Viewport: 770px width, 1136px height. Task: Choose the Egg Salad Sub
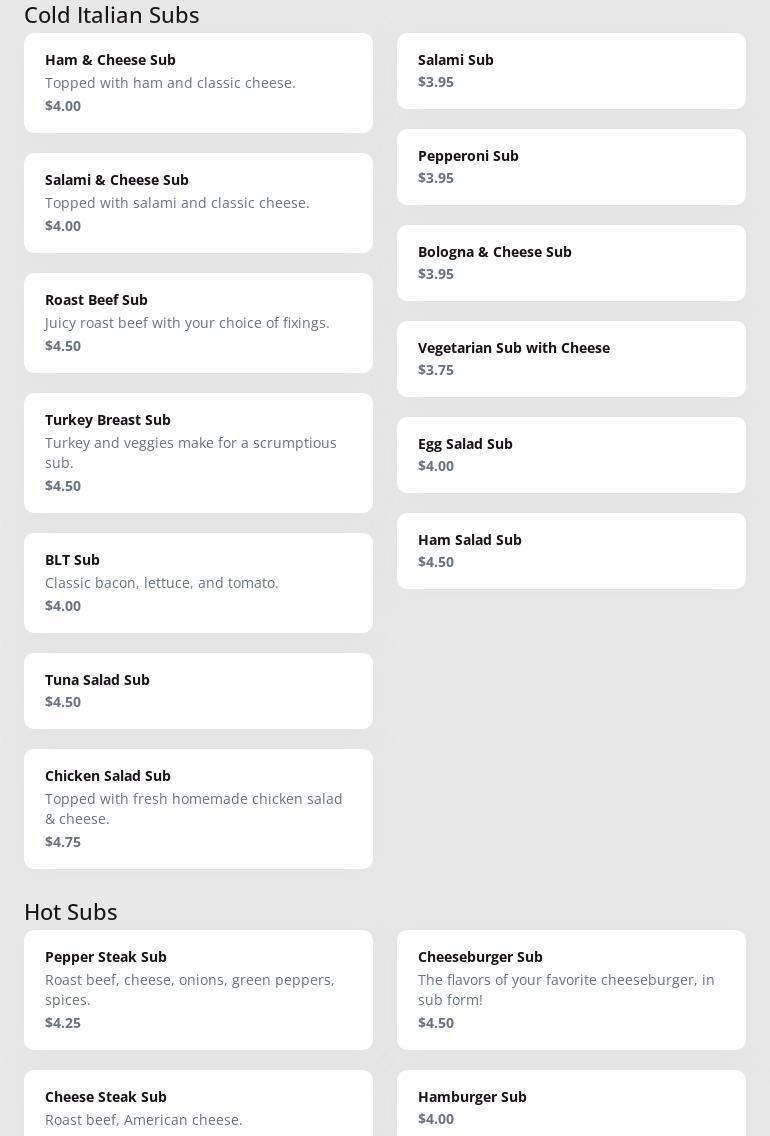(571, 455)
